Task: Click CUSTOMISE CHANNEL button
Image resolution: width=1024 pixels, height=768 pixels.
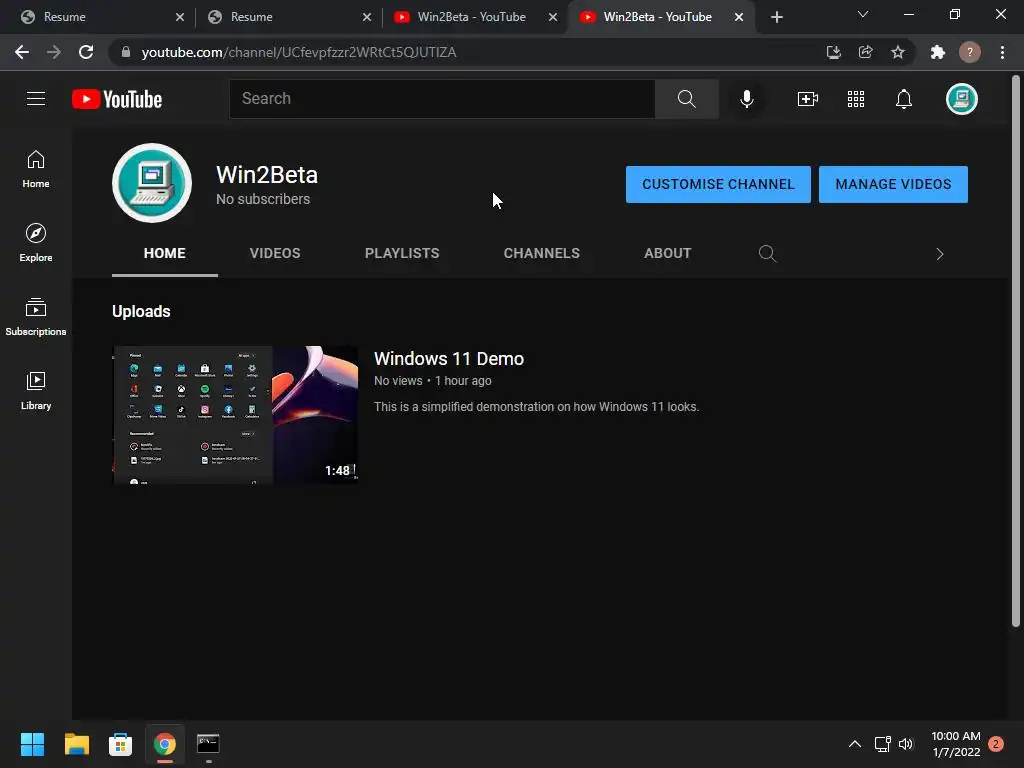Action: pyautogui.click(x=718, y=184)
